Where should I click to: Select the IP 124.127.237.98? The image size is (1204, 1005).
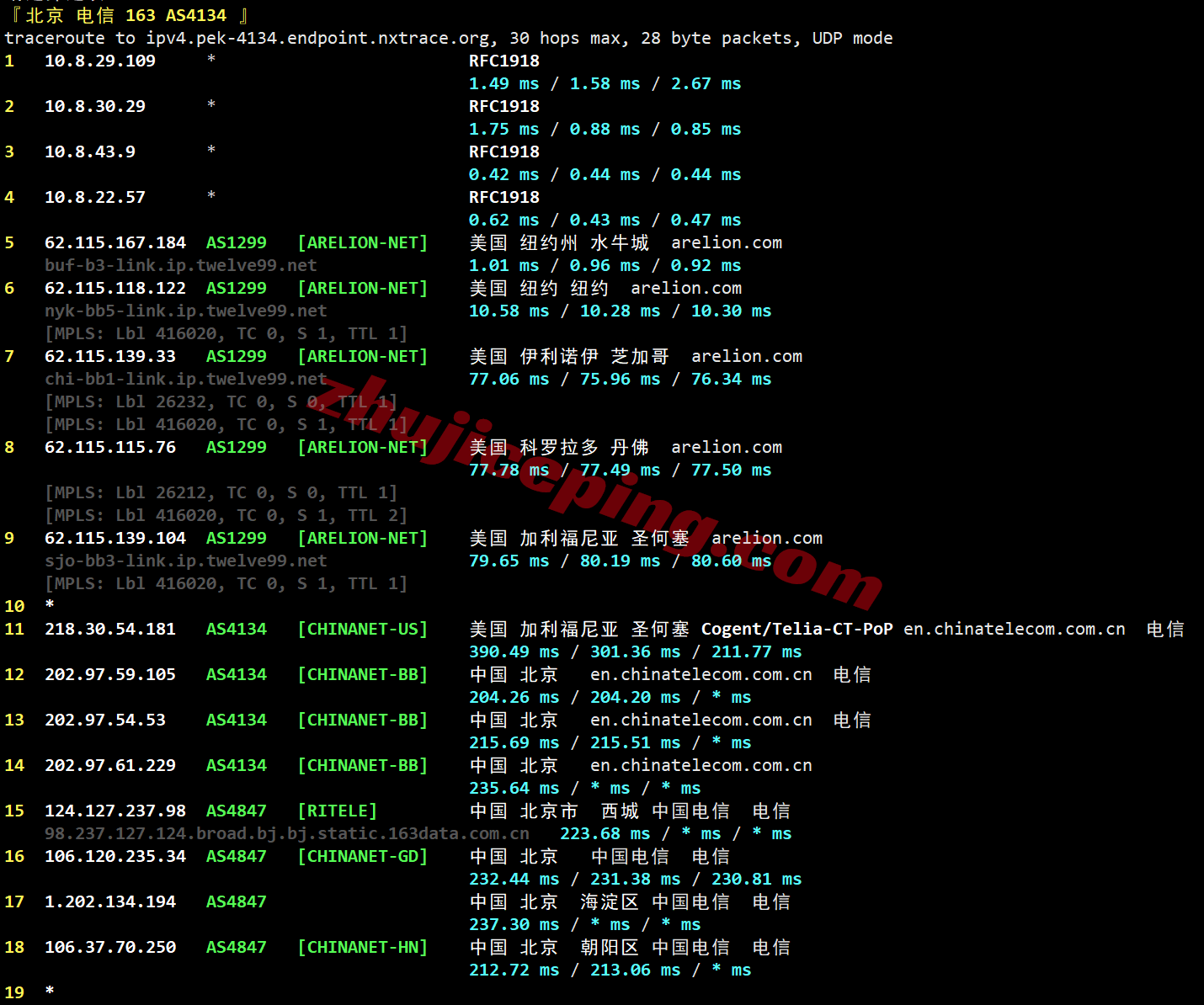(115, 811)
